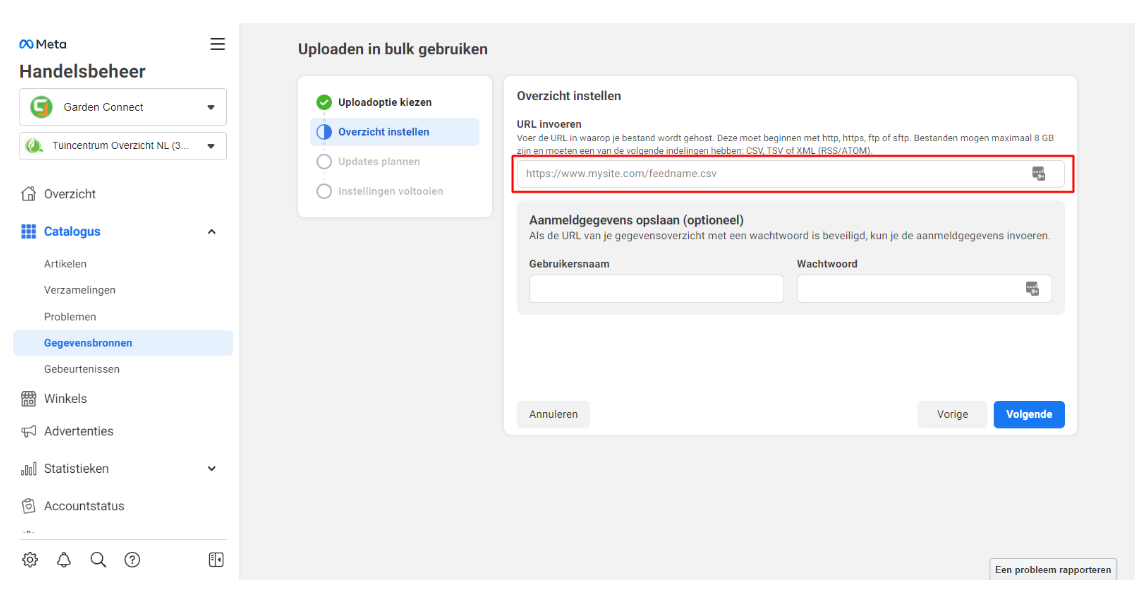The width and height of the screenshot is (1135, 590).
Task: Click the Annuleren button
Action: coord(553,414)
